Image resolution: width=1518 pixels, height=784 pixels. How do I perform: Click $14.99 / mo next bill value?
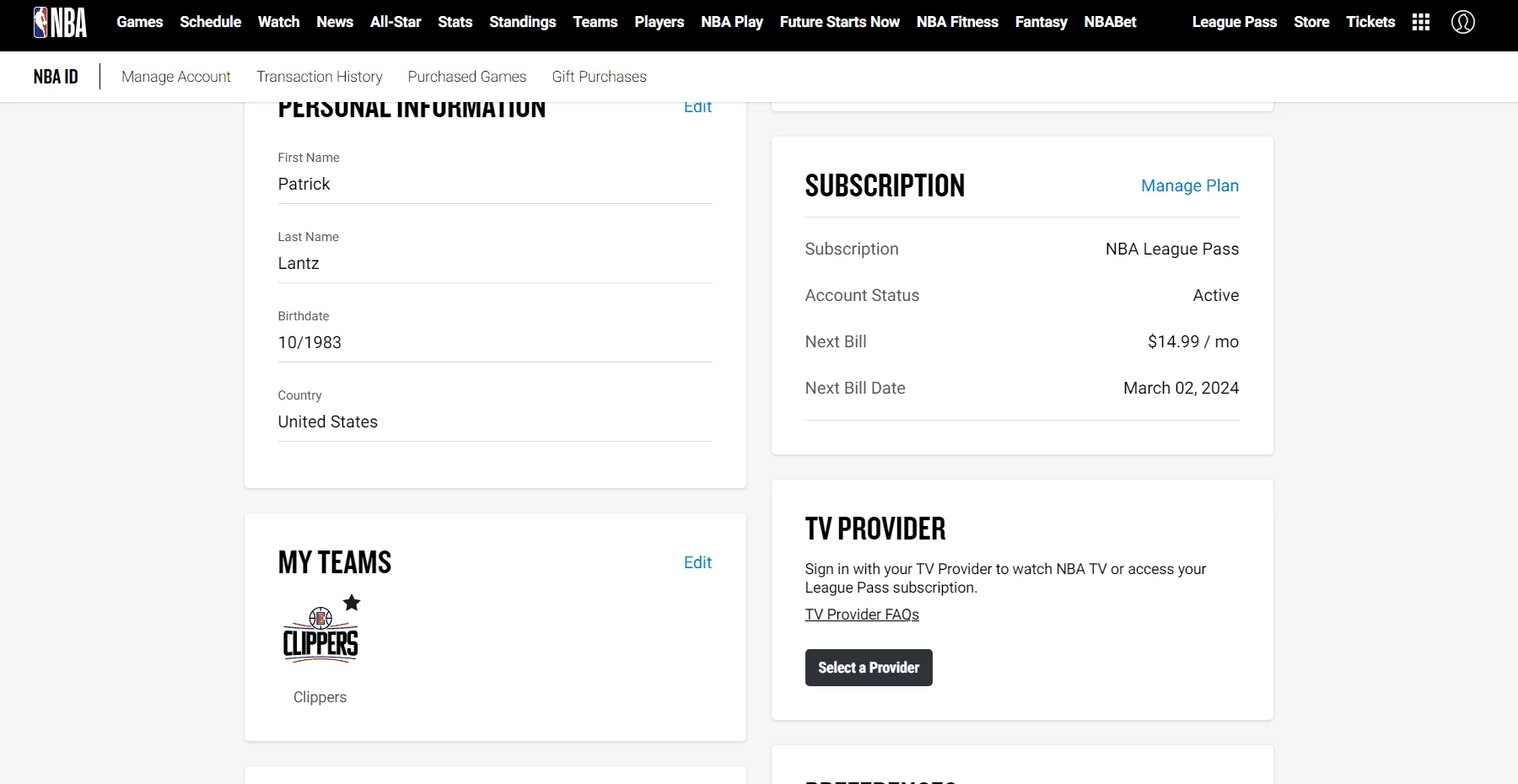pos(1193,341)
